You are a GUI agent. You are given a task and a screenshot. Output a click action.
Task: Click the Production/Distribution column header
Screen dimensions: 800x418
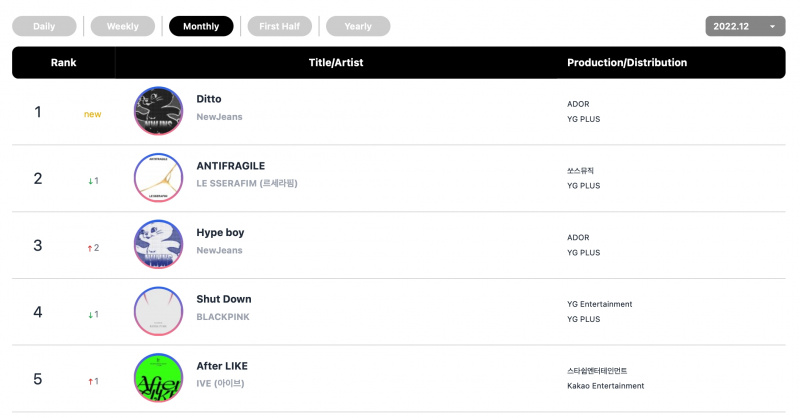627,62
